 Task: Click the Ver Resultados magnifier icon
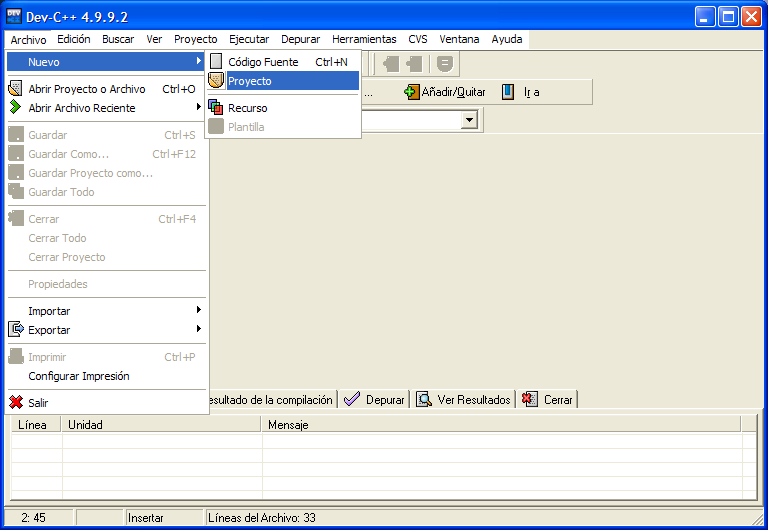click(x=424, y=399)
